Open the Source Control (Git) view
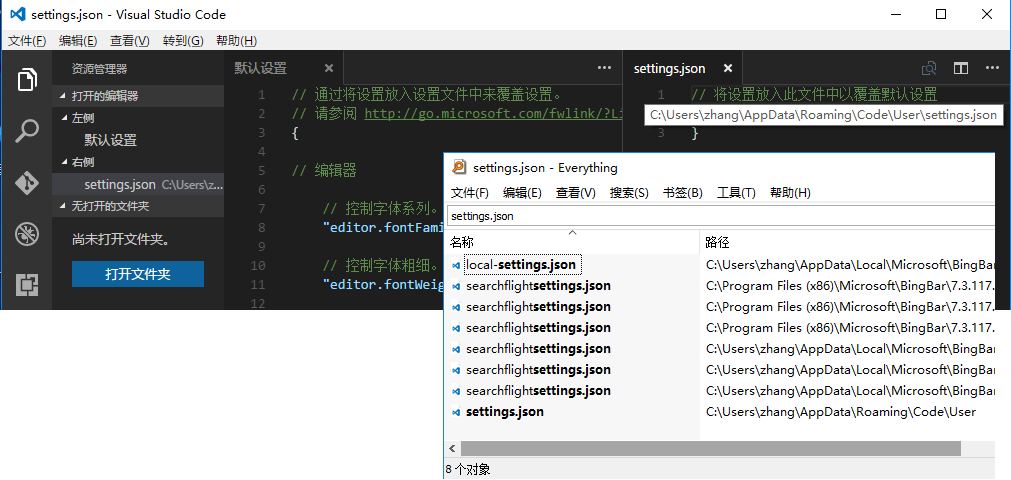Viewport: 1011px width, 480px height. coord(26,183)
